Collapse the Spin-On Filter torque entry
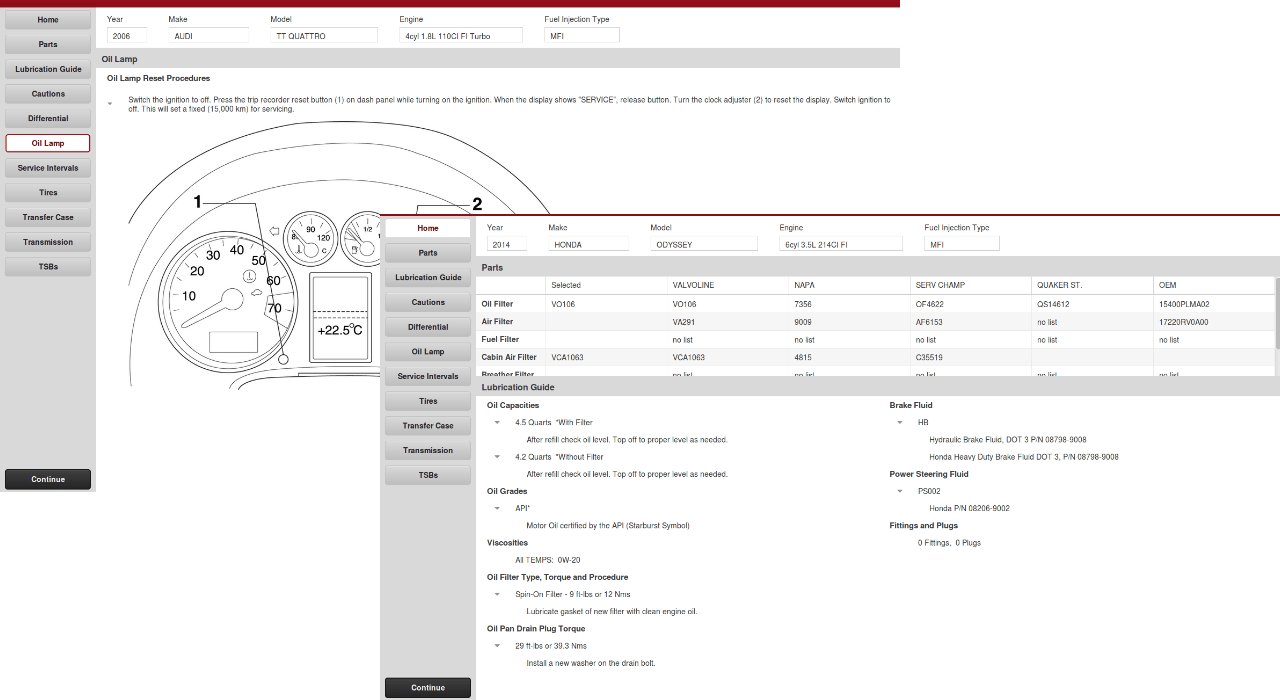Image resolution: width=1280 pixels, height=700 pixels. (497, 594)
